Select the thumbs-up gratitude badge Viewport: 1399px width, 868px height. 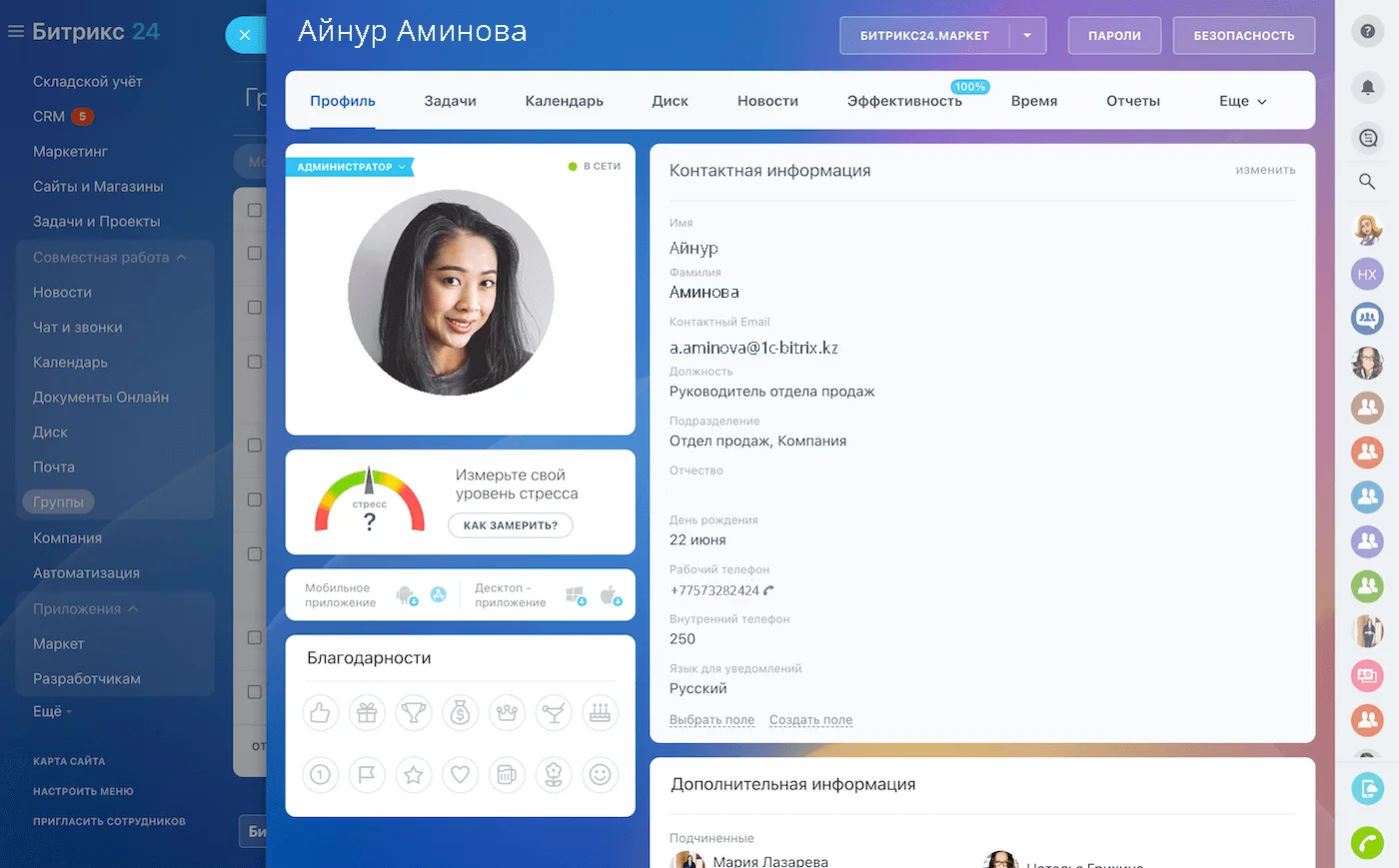(320, 713)
